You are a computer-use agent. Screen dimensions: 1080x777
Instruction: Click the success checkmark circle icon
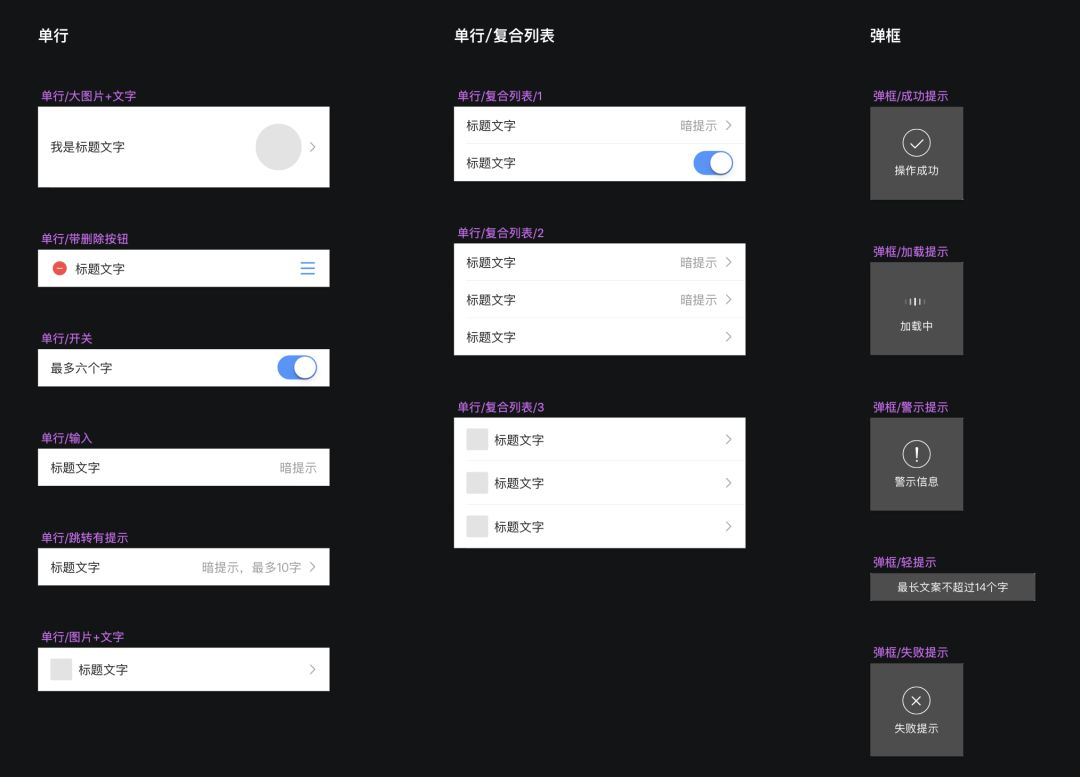(916, 143)
